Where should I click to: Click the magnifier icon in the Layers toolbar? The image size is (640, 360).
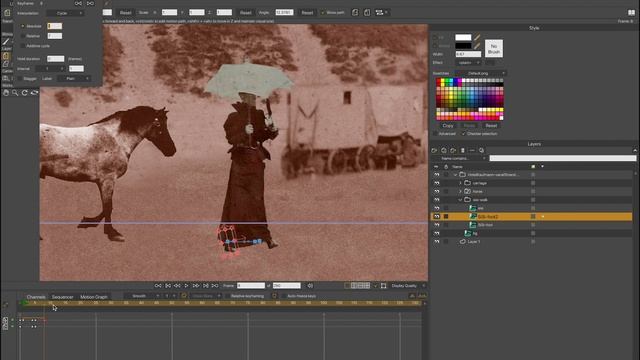pyautogui.click(x=482, y=151)
